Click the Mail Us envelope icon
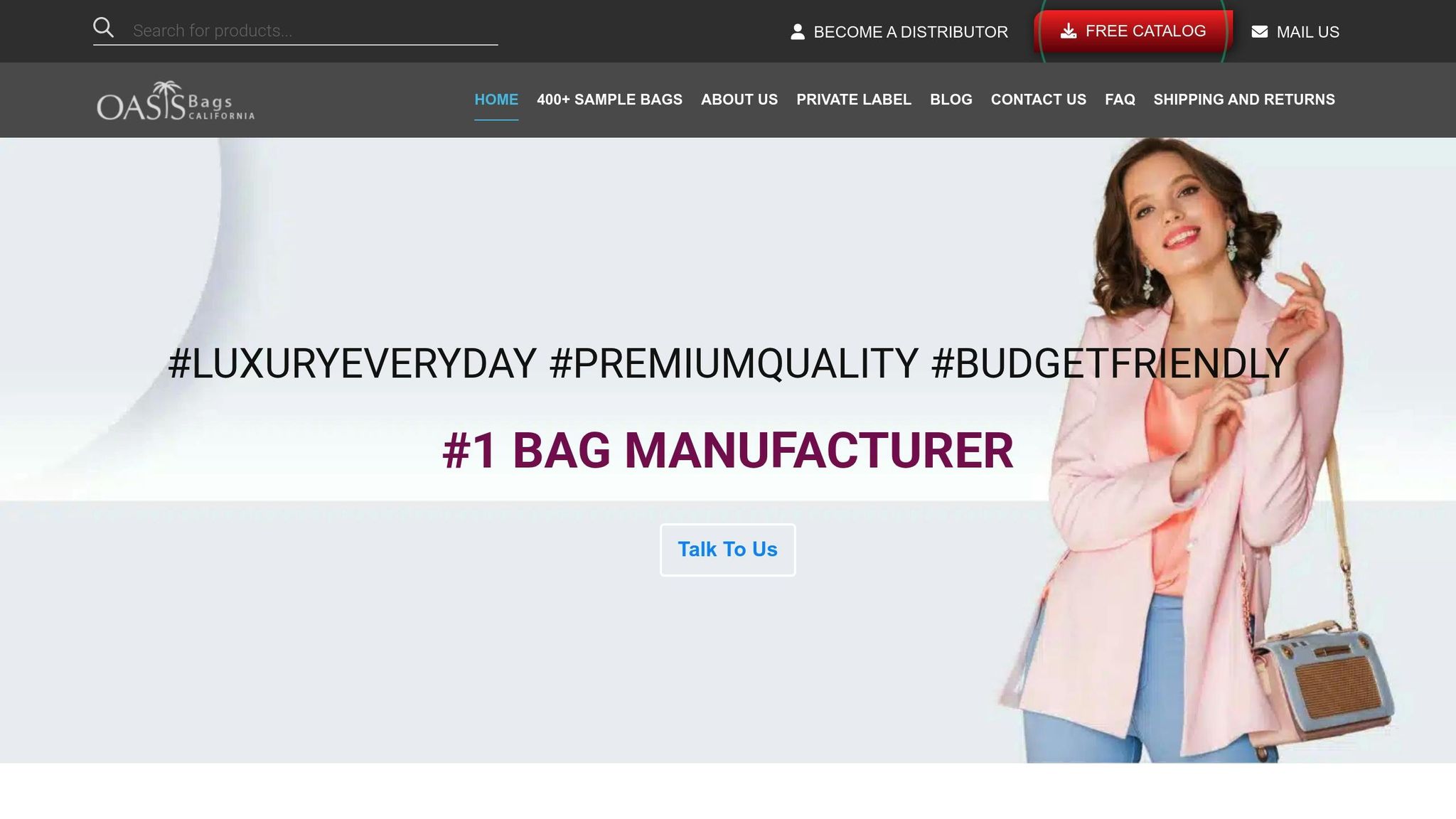 click(1260, 32)
